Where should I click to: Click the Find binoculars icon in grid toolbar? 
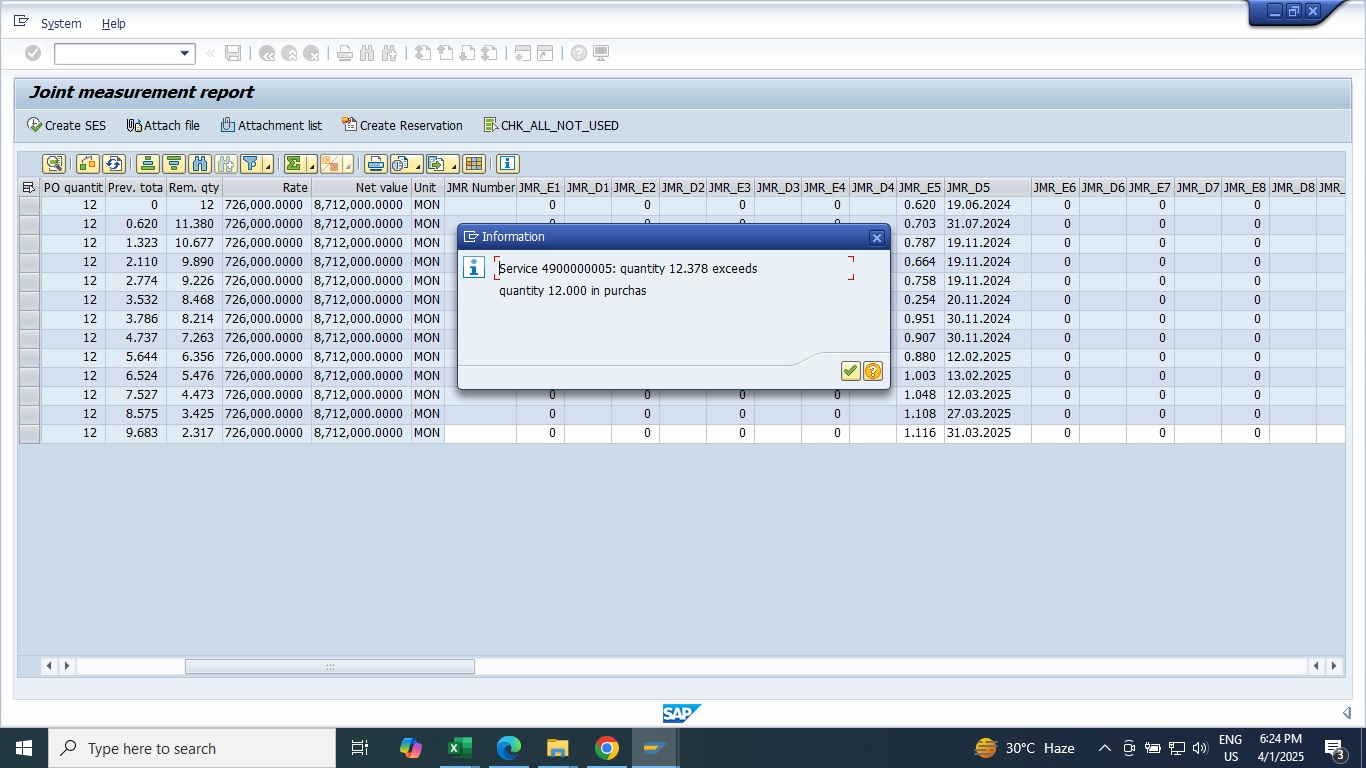point(200,164)
